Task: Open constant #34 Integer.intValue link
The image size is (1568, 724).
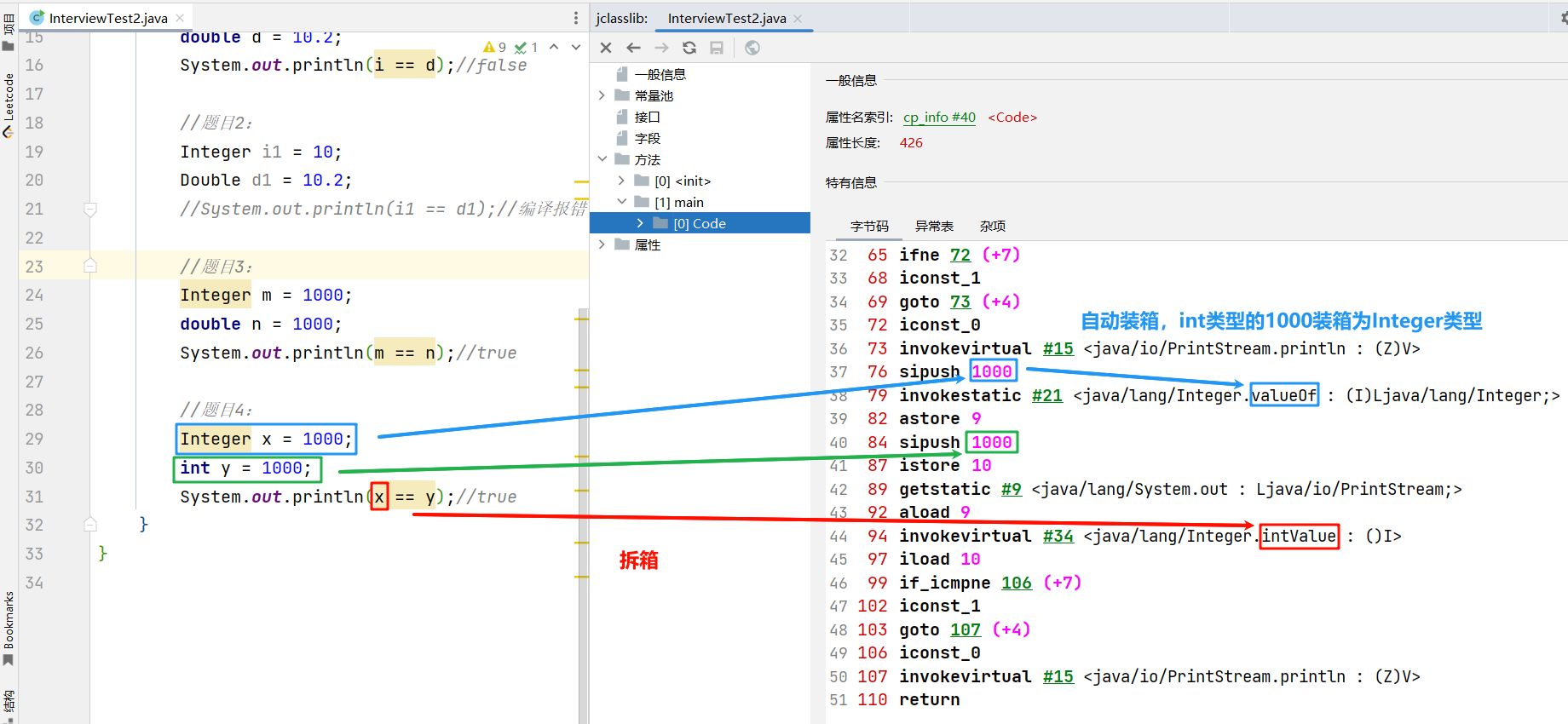Action: pyautogui.click(x=1058, y=536)
